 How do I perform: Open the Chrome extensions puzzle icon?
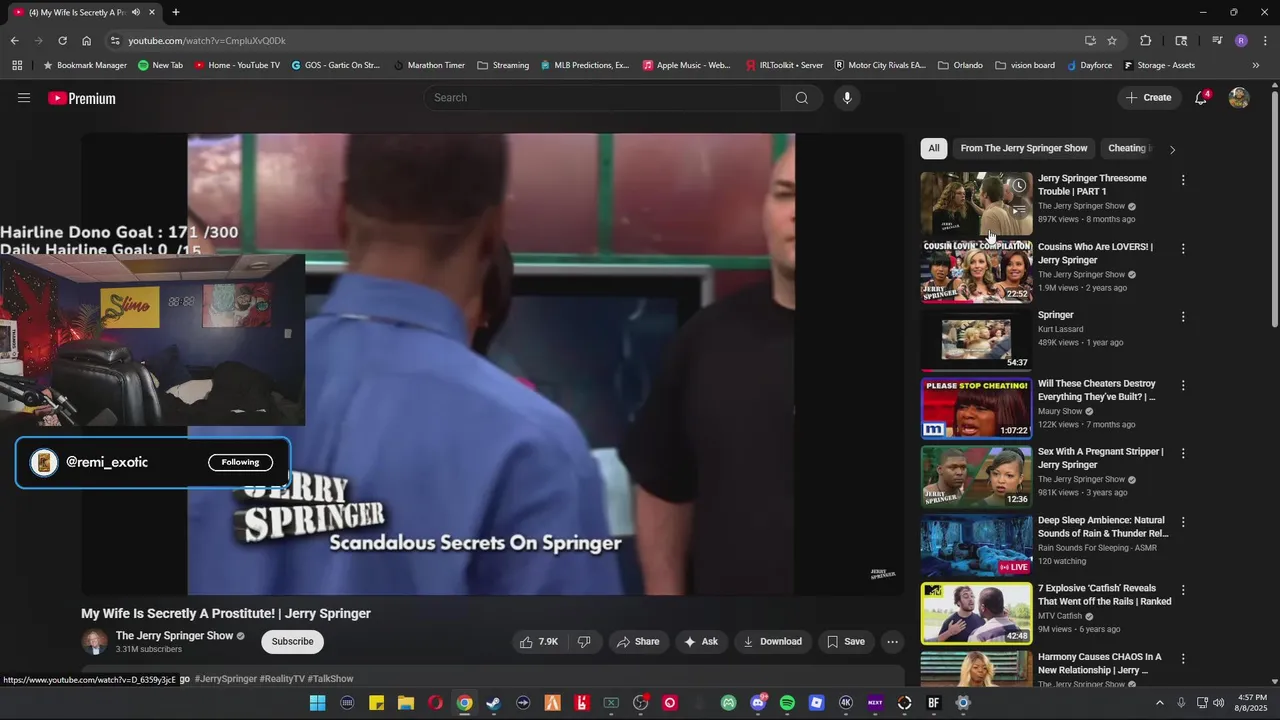pyautogui.click(x=1146, y=41)
